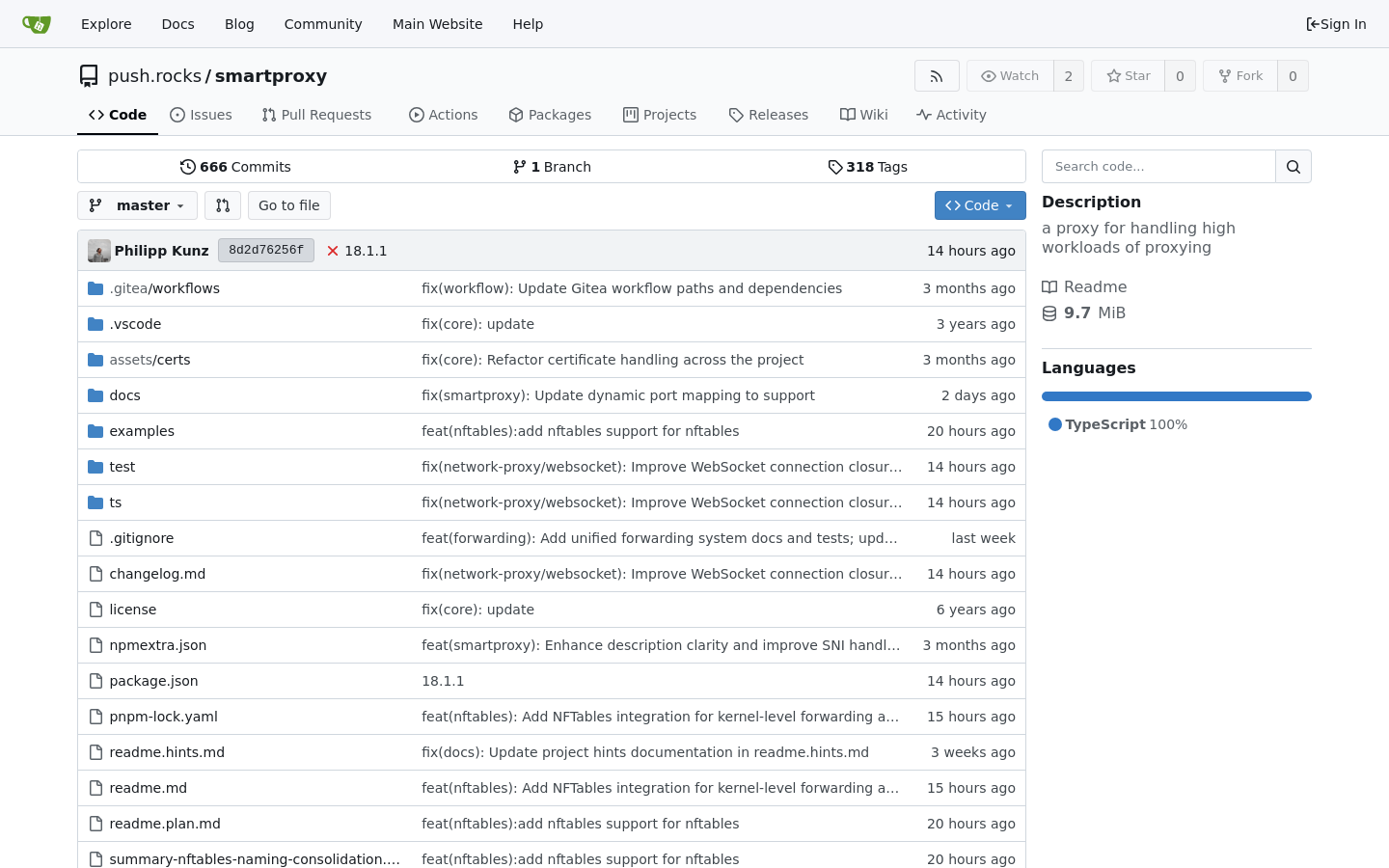Click the failed build status X icon

[x=333, y=251]
